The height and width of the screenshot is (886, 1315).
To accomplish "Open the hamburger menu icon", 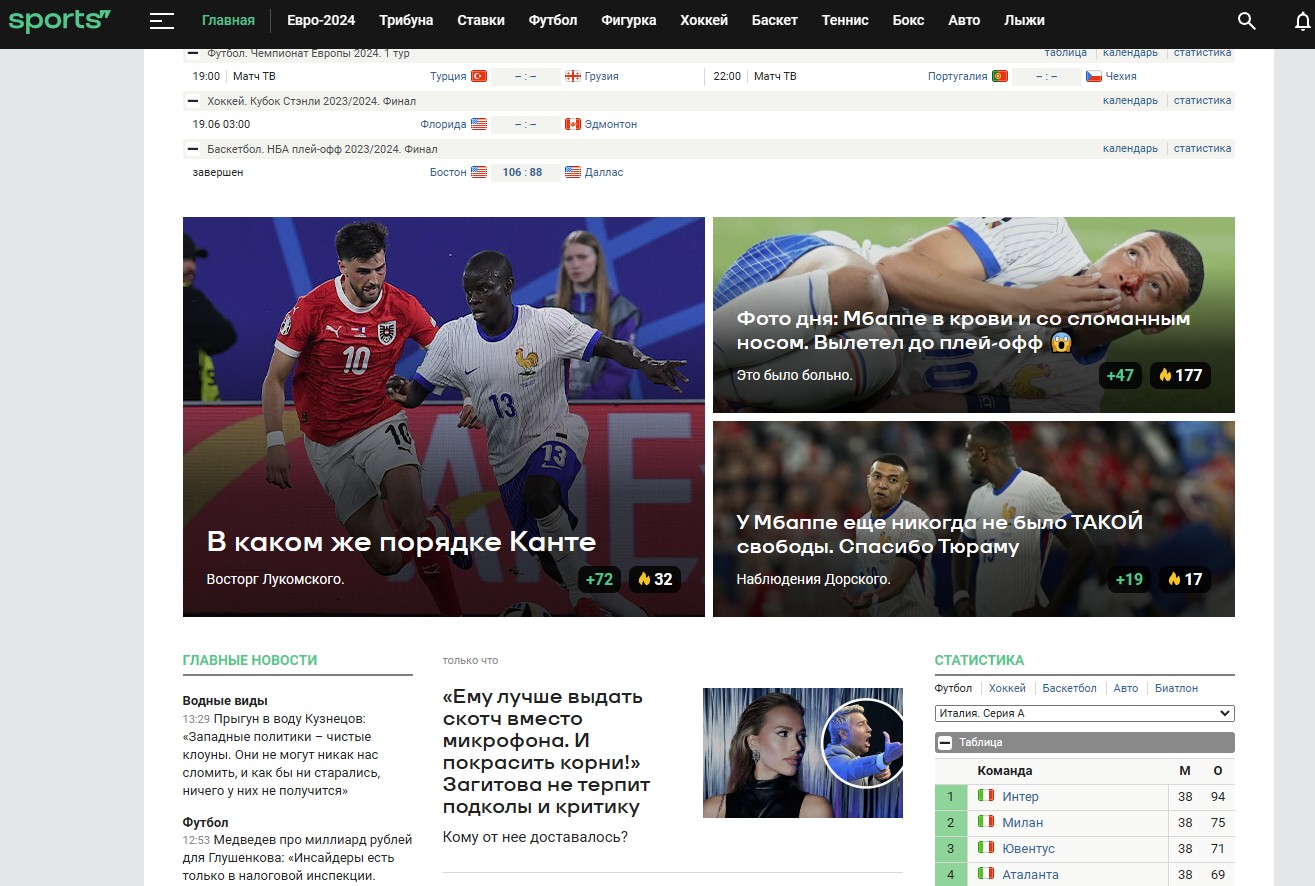I will pyautogui.click(x=162, y=20).
